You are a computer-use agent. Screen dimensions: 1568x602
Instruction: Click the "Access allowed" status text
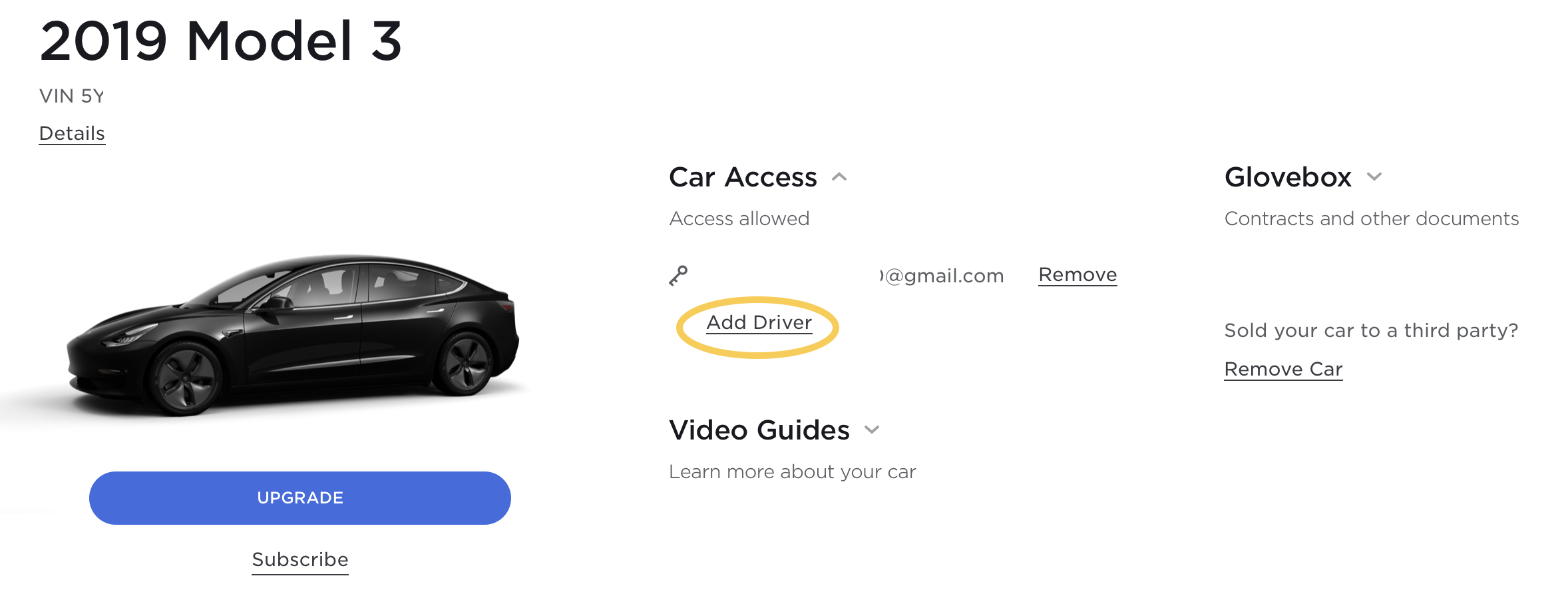739,219
